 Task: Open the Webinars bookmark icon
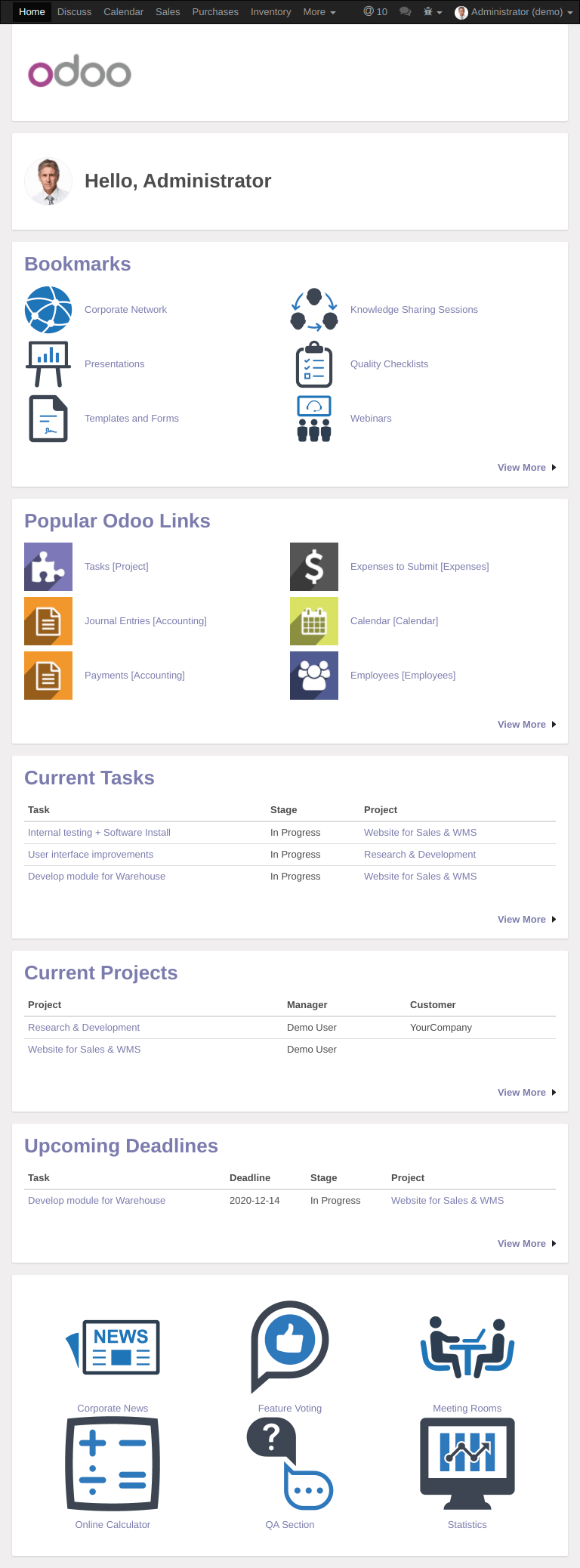pyautogui.click(x=314, y=419)
